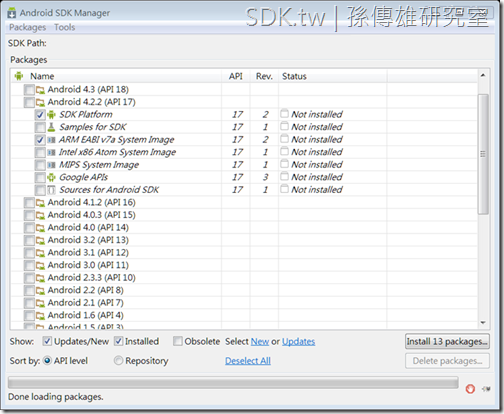Screen dimensions: 504x414
Task: Check the Android 4.2.2 (API 17) group checkbox
Action: pos(29,102)
